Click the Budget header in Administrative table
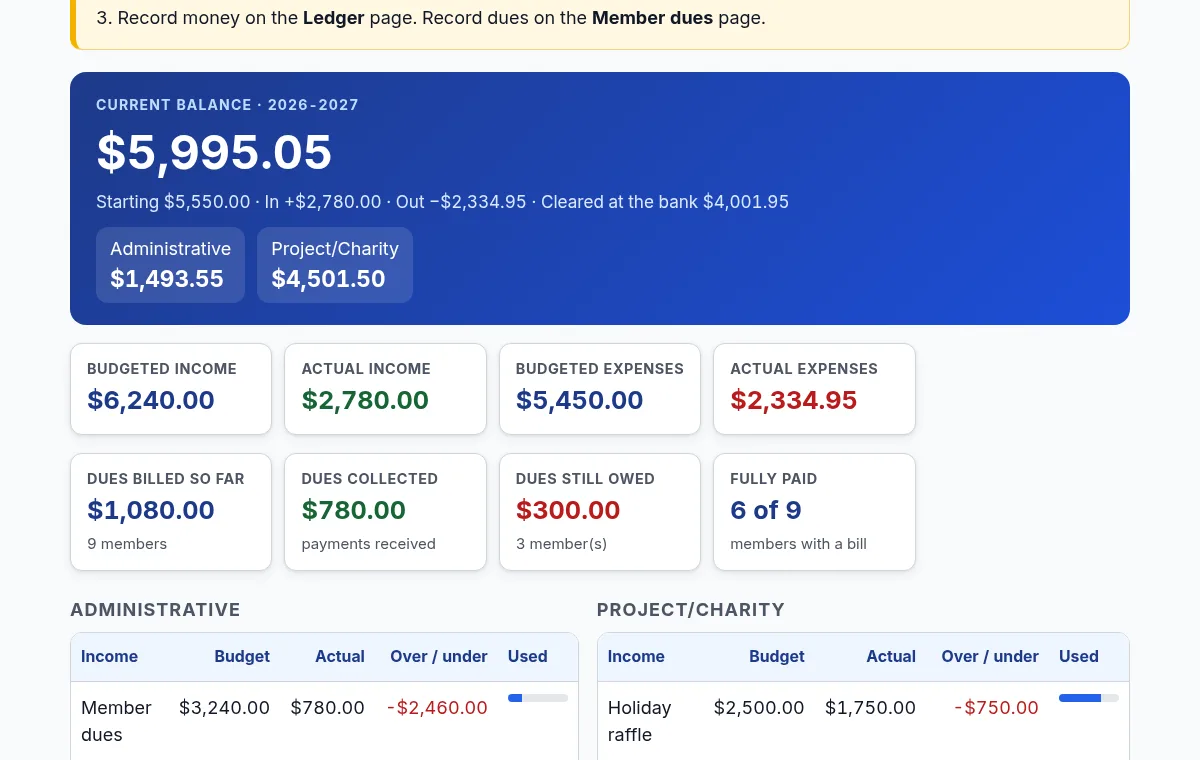 click(x=242, y=657)
